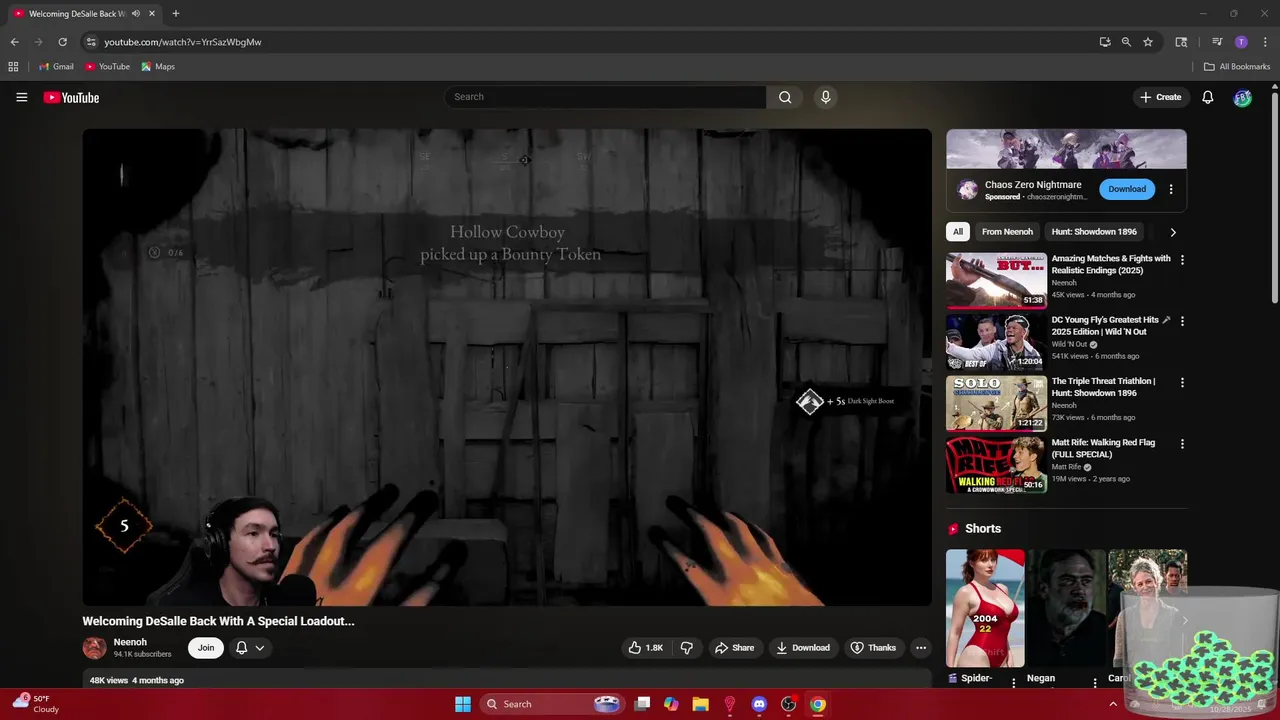Viewport: 1280px width, 720px height.
Task: Dislike the video with thumbs-down
Action: coord(687,648)
